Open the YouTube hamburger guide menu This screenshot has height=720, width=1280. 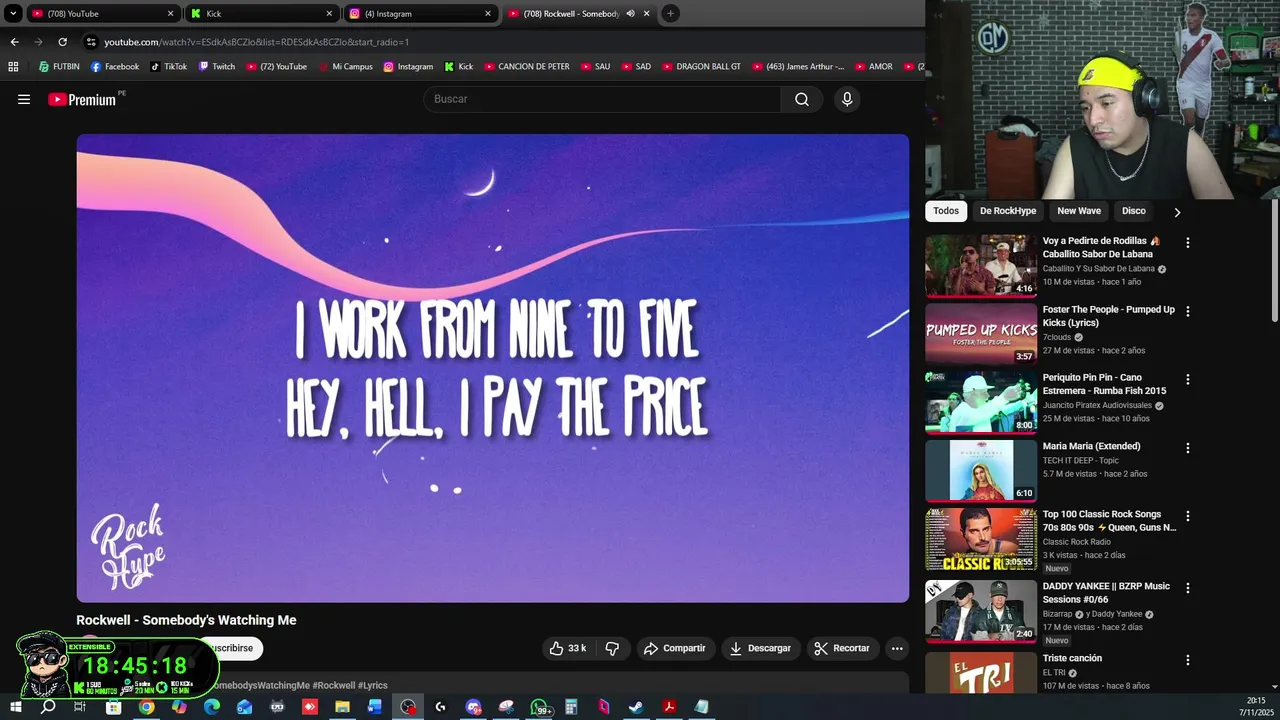click(x=24, y=99)
